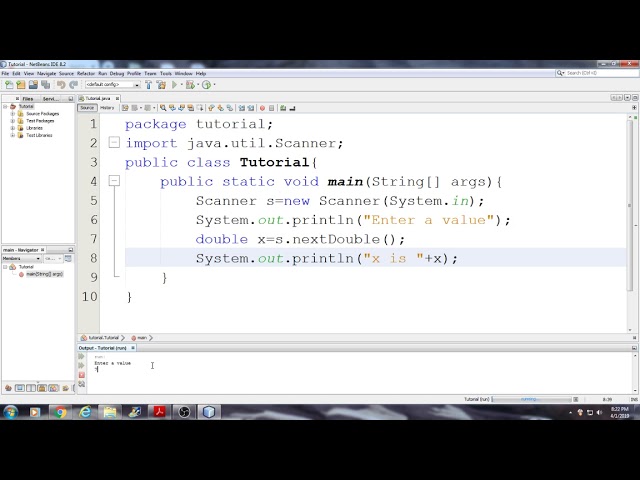Stop the running program with red square
The height and width of the screenshot is (480, 640).
tap(81, 375)
